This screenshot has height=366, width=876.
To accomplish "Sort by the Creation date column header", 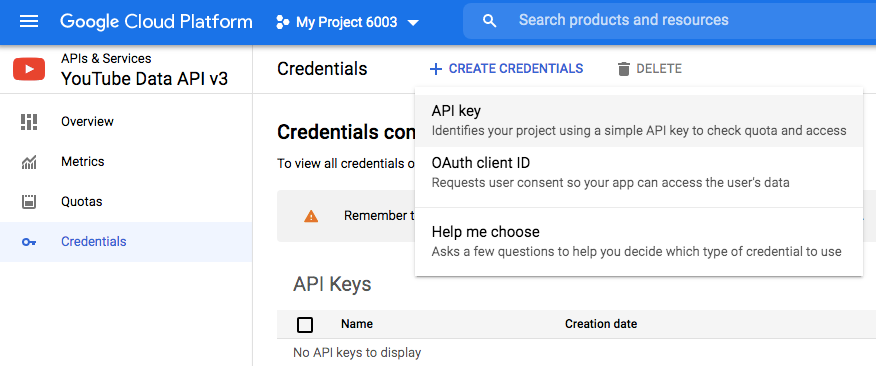I will [x=601, y=324].
